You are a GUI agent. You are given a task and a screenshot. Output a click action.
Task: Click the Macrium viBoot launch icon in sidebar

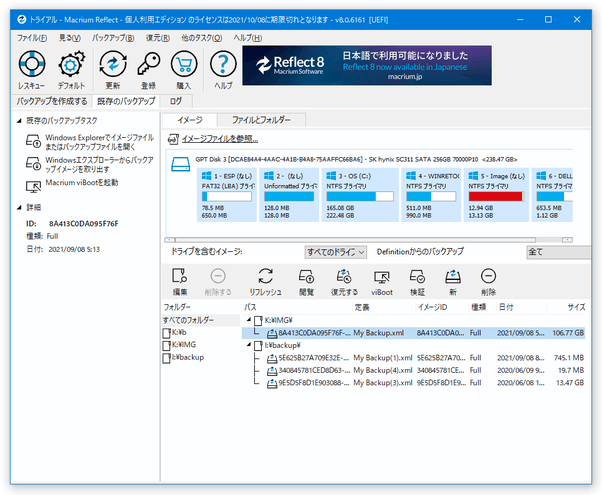(x=33, y=187)
